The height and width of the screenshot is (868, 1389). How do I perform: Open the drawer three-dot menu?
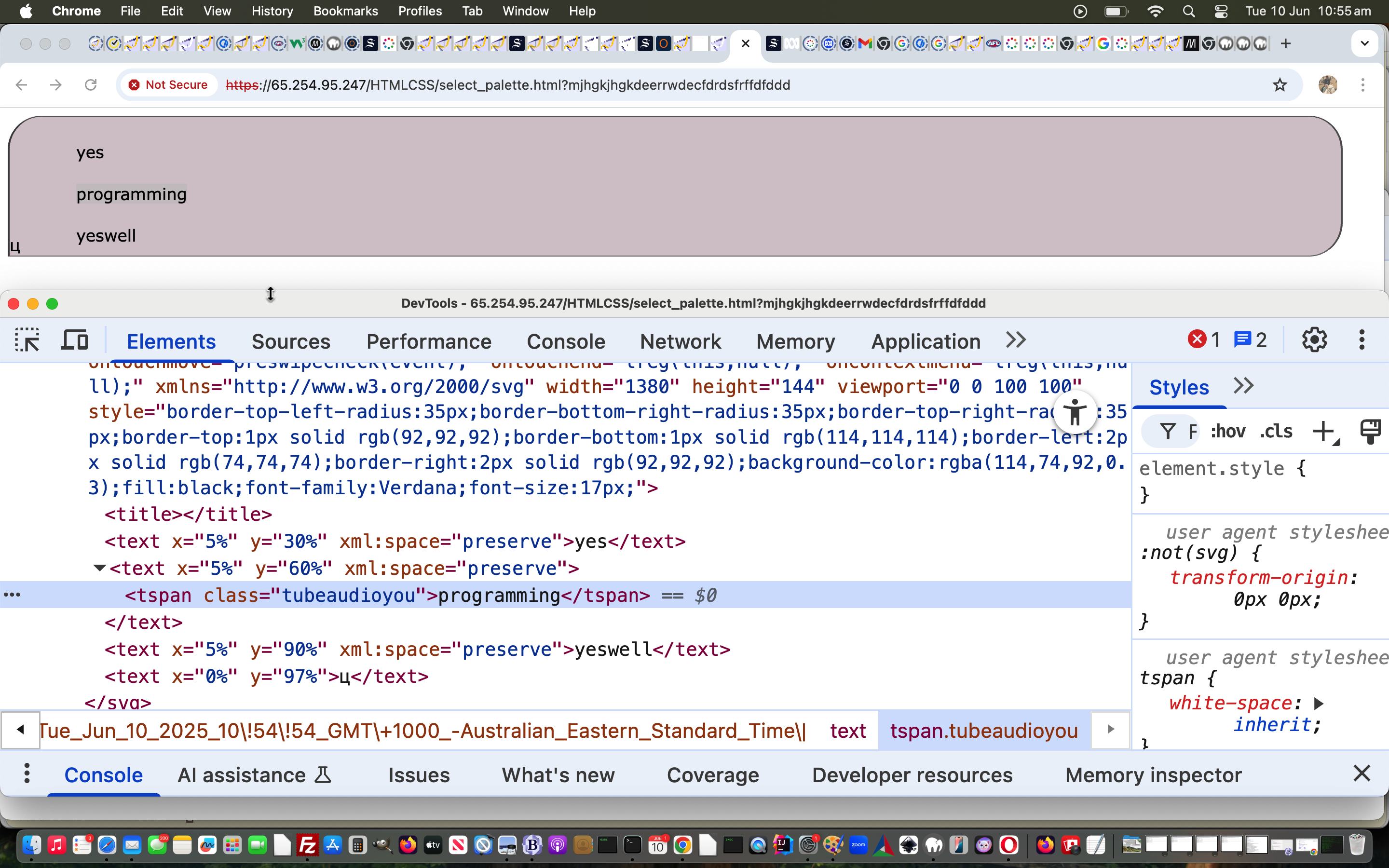(27, 774)
